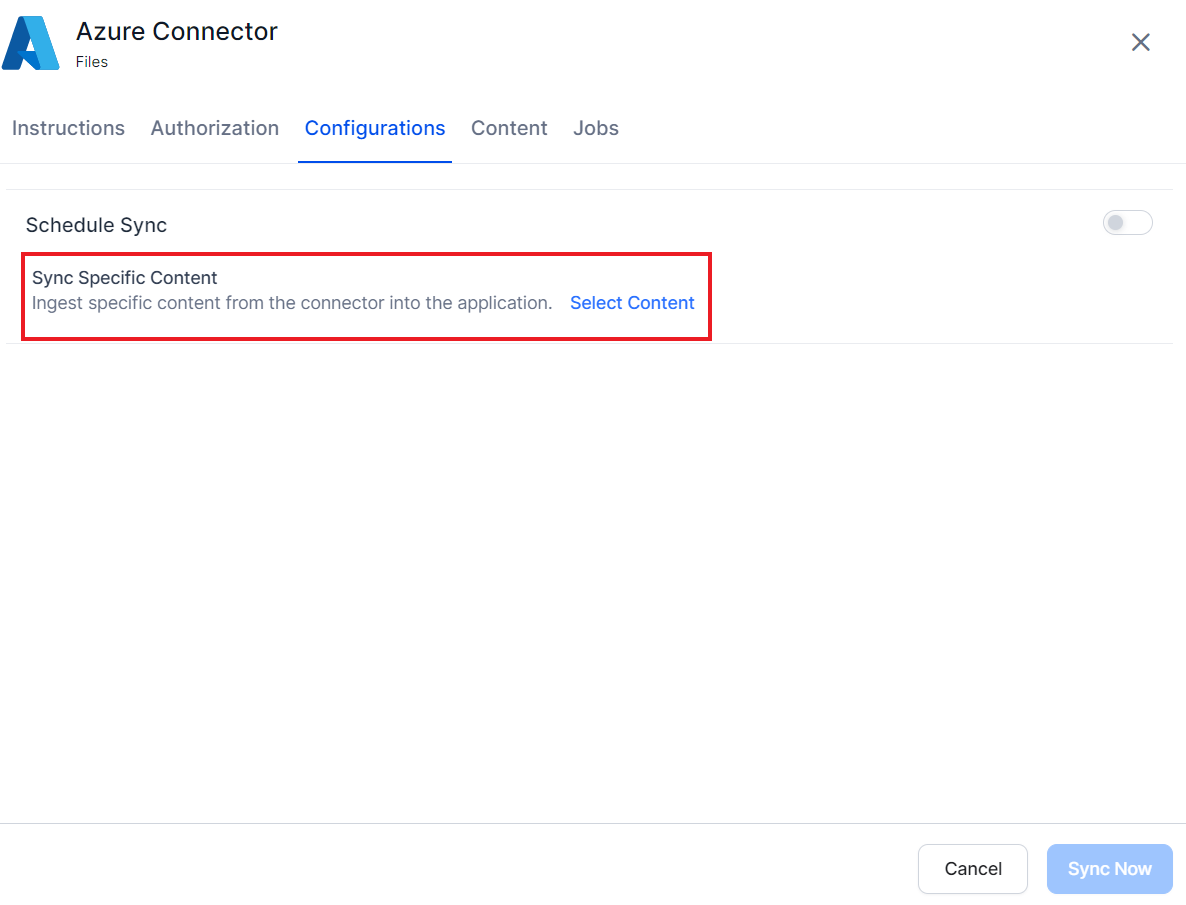Go to the Content tab

click(509, 128)
